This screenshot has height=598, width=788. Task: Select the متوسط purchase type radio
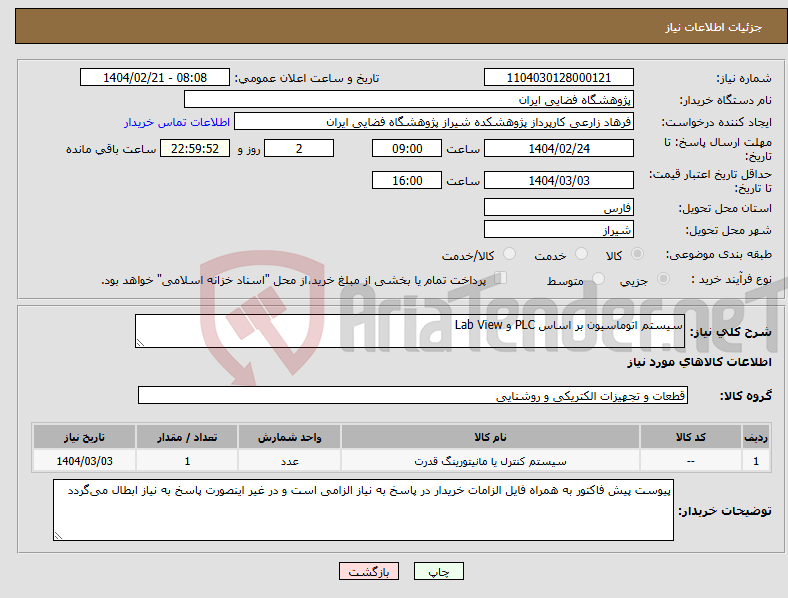pyautogui.click(x=598, y=279)
